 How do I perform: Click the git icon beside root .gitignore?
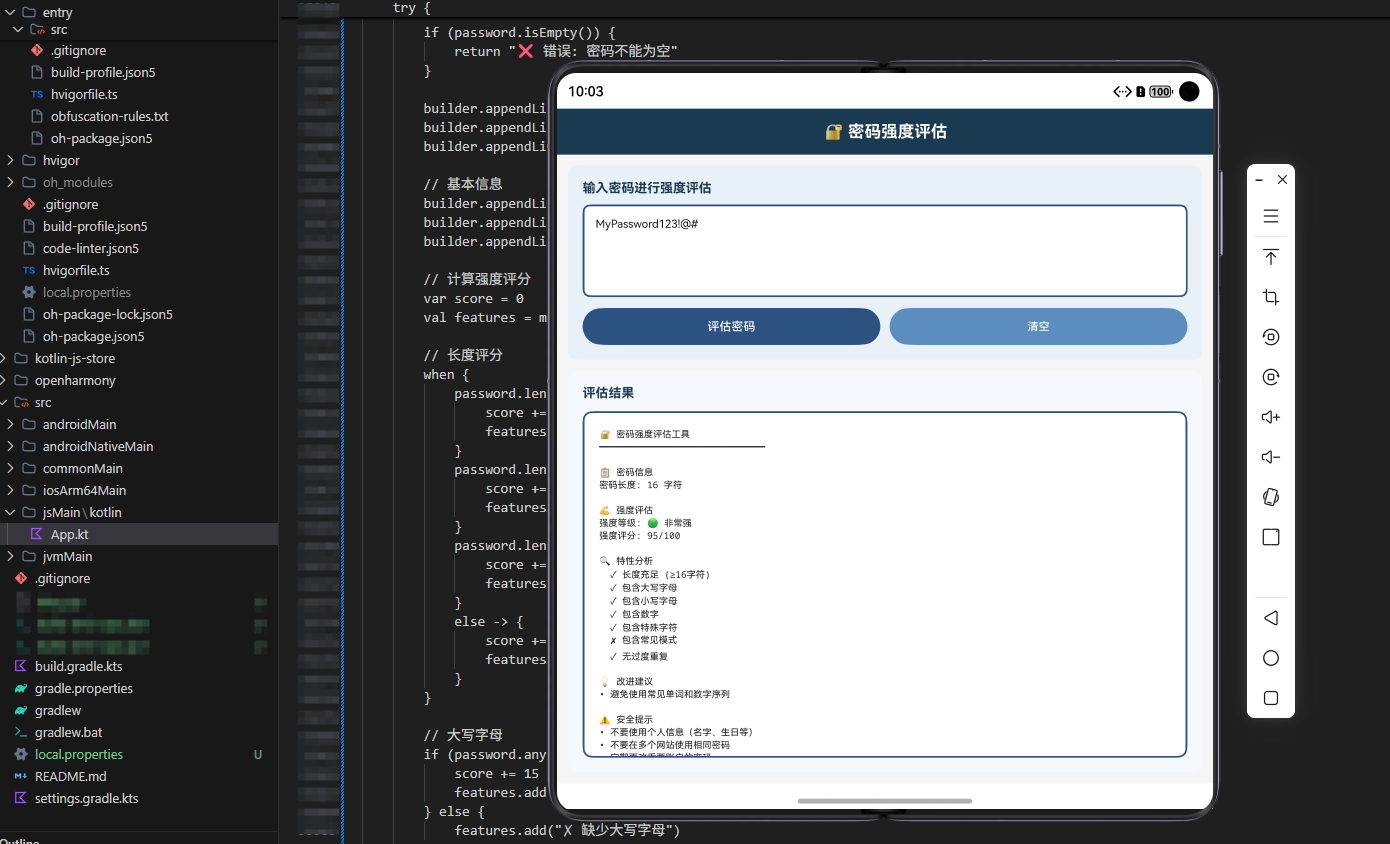20,578
